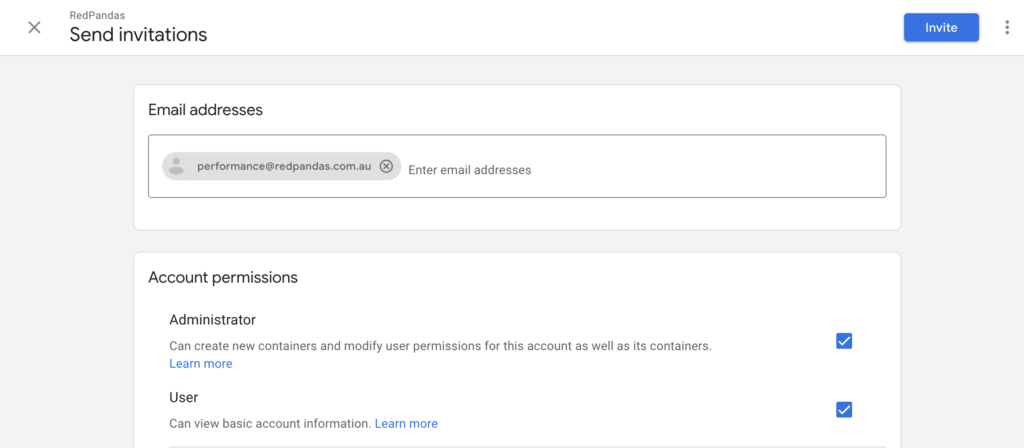
Task: Click 'Can view basic account information' text
Action: tap(270, 424)
